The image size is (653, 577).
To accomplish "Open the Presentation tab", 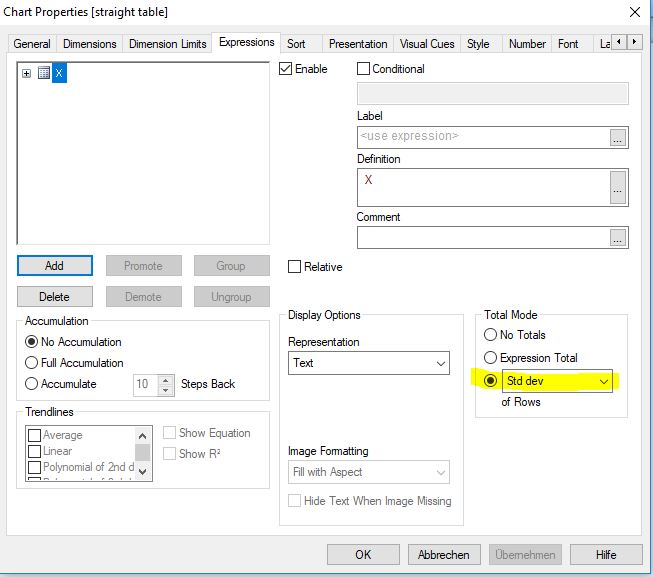I will pos(358,44).
